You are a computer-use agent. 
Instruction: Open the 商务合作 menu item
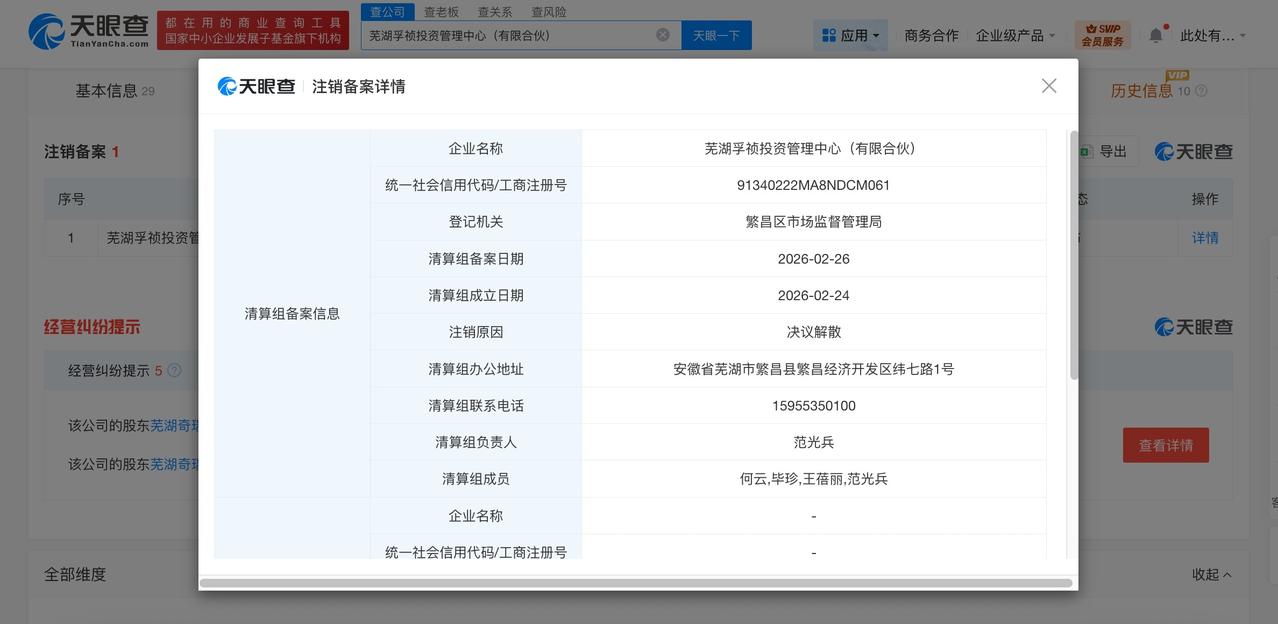931,33
